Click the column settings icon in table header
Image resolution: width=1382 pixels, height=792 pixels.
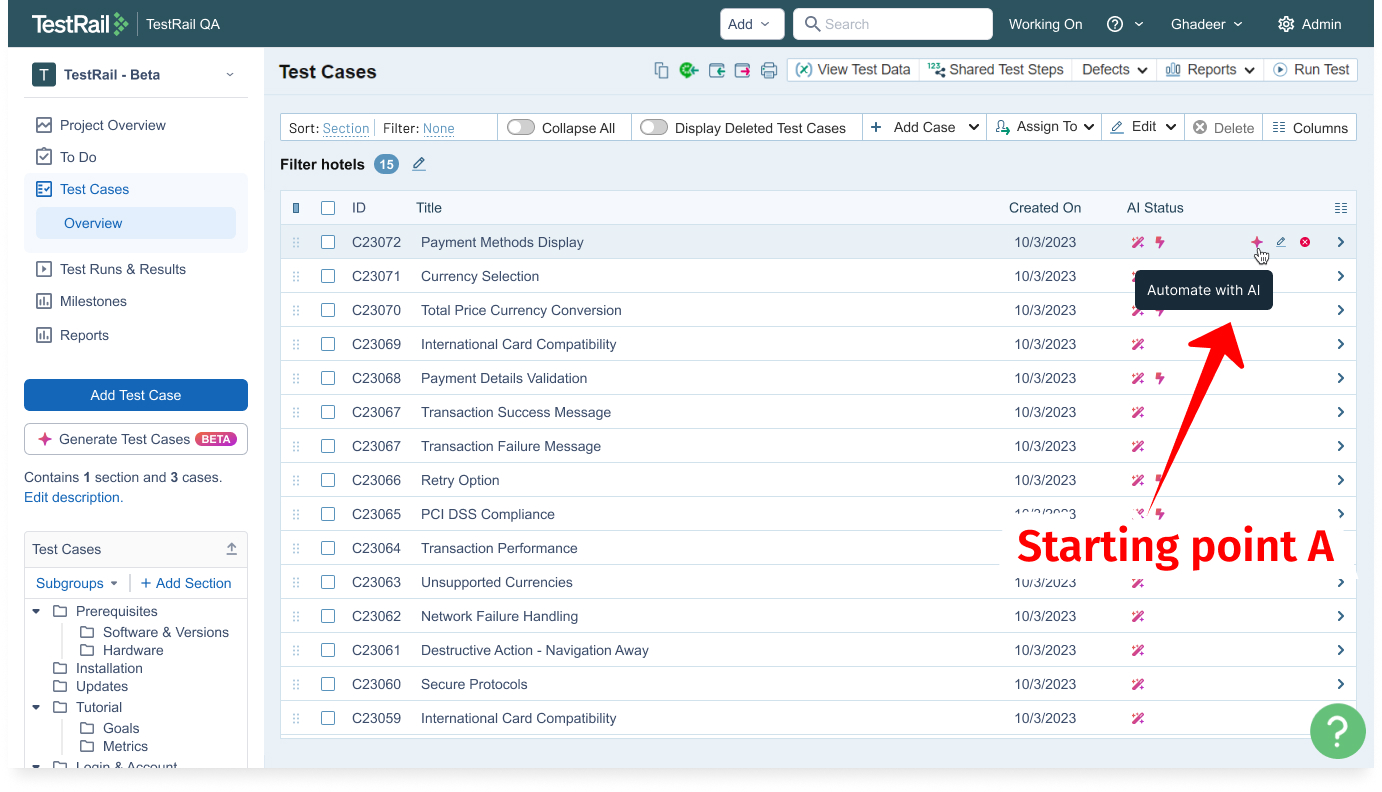pyautogui.click(x=1341, y=208)
